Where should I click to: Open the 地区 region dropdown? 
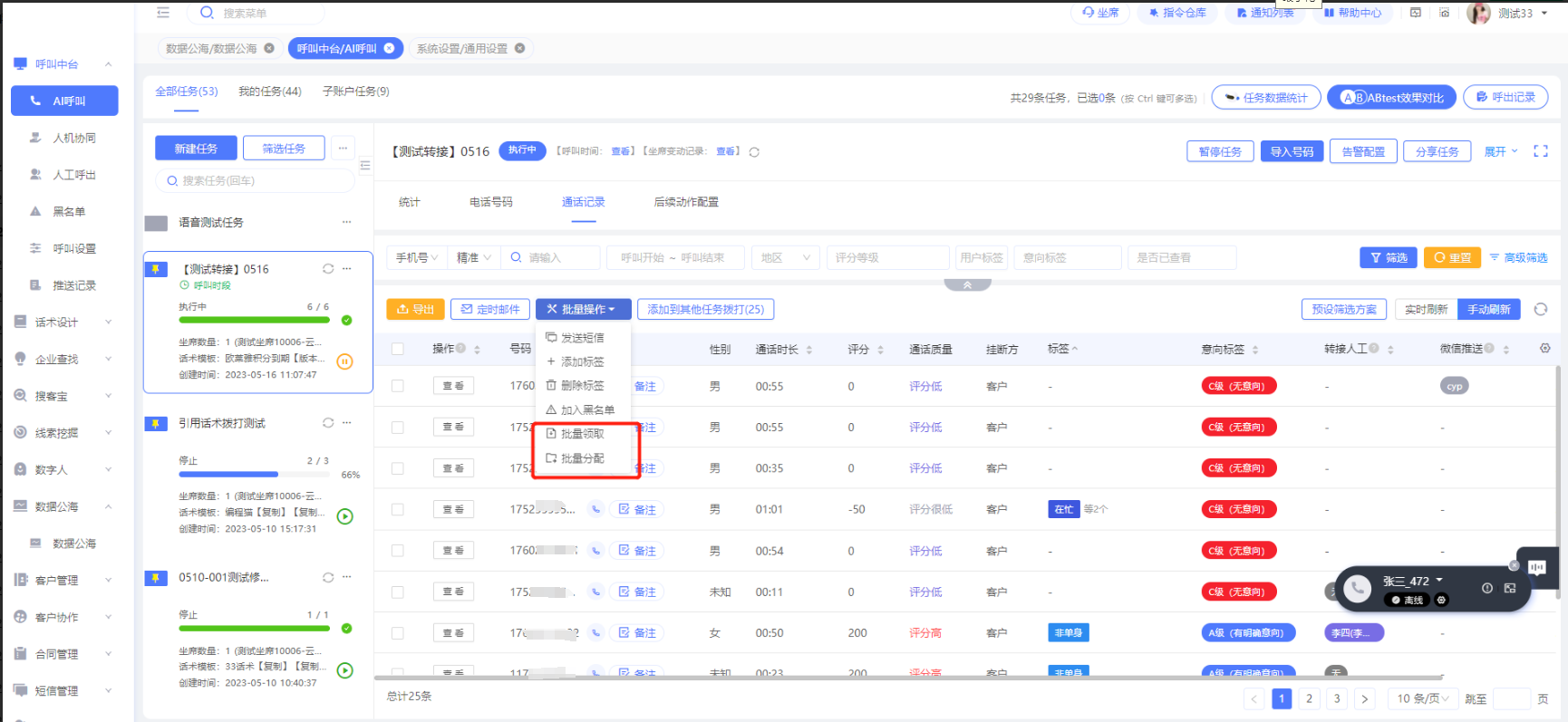click(x=785, y=258)
